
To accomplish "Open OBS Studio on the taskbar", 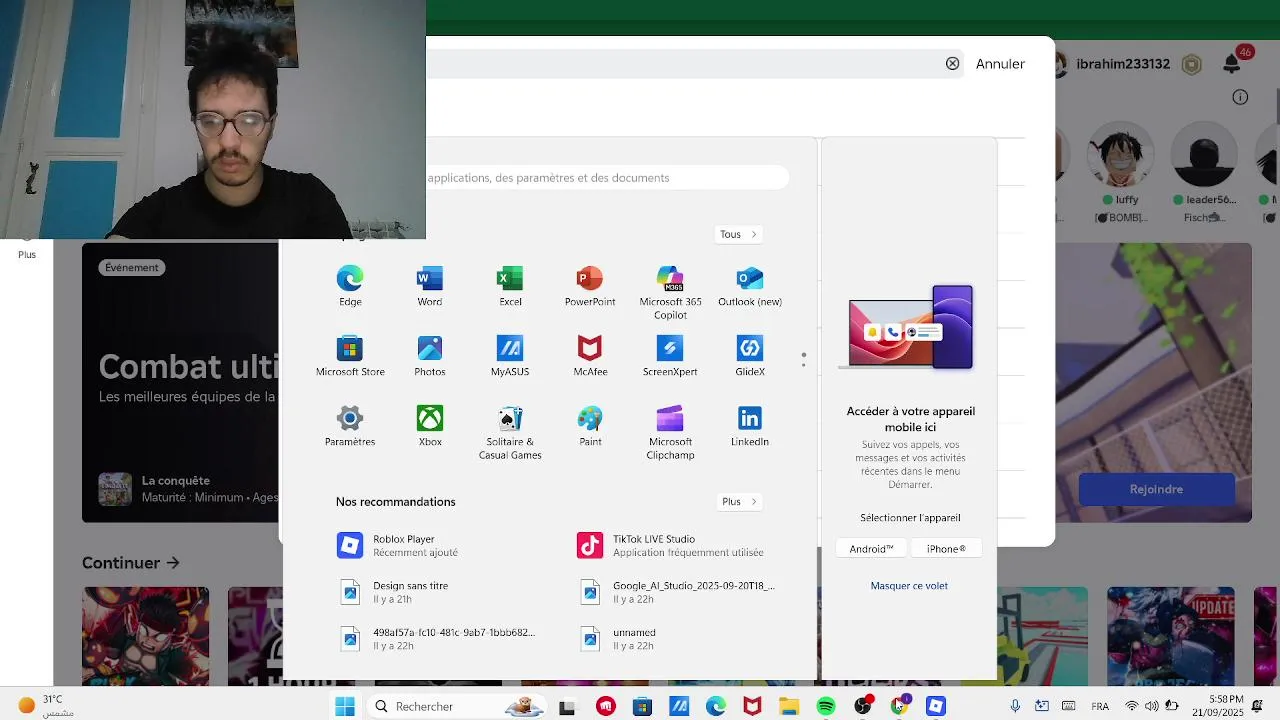I will [863, 706].
